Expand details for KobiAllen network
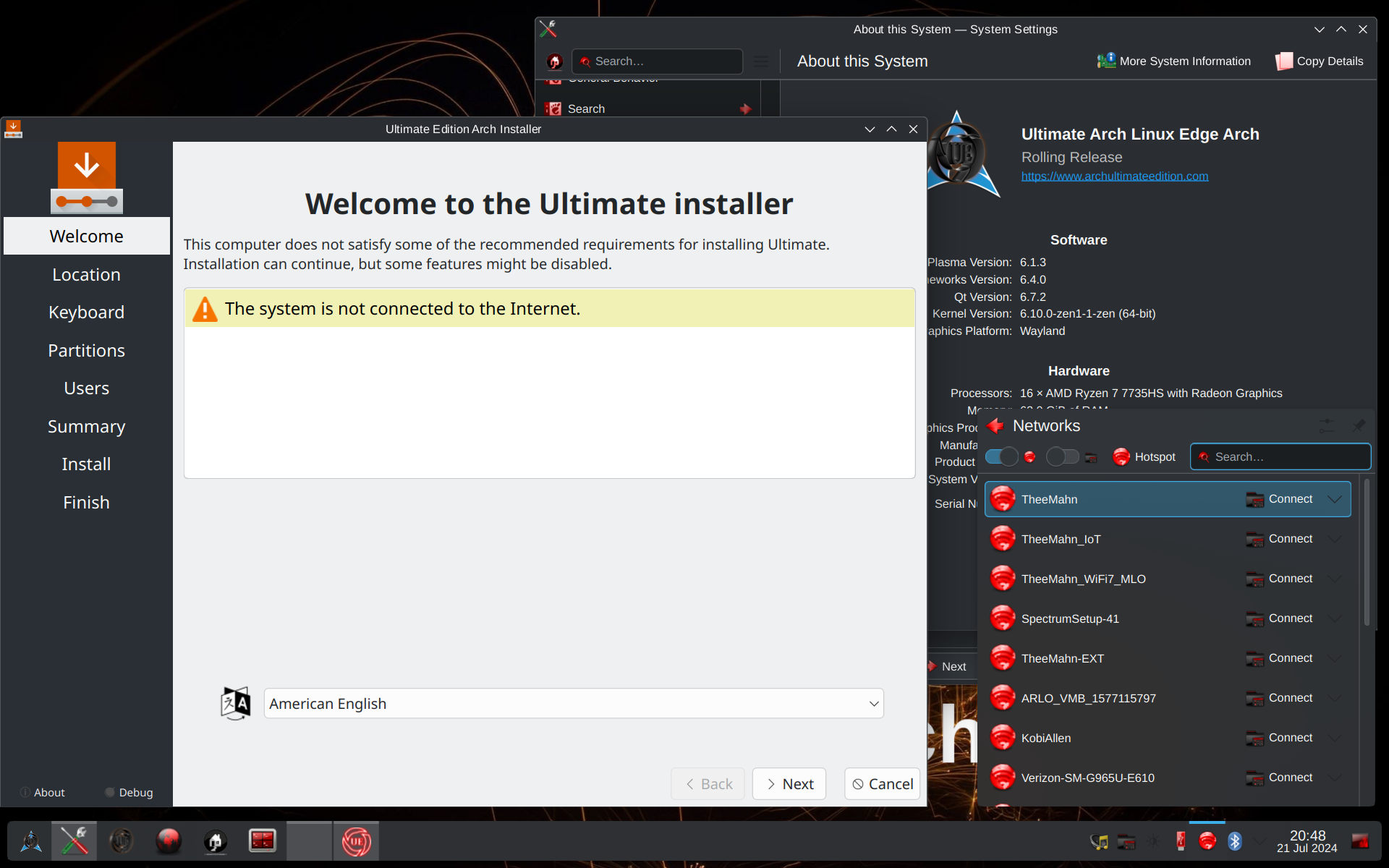Image resolution: width=1389 pixels, height=868 pixels. 1335,738
